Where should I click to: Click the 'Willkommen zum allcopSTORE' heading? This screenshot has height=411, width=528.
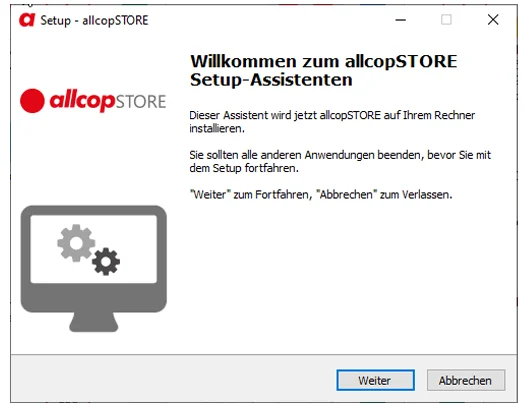[323, 62]
